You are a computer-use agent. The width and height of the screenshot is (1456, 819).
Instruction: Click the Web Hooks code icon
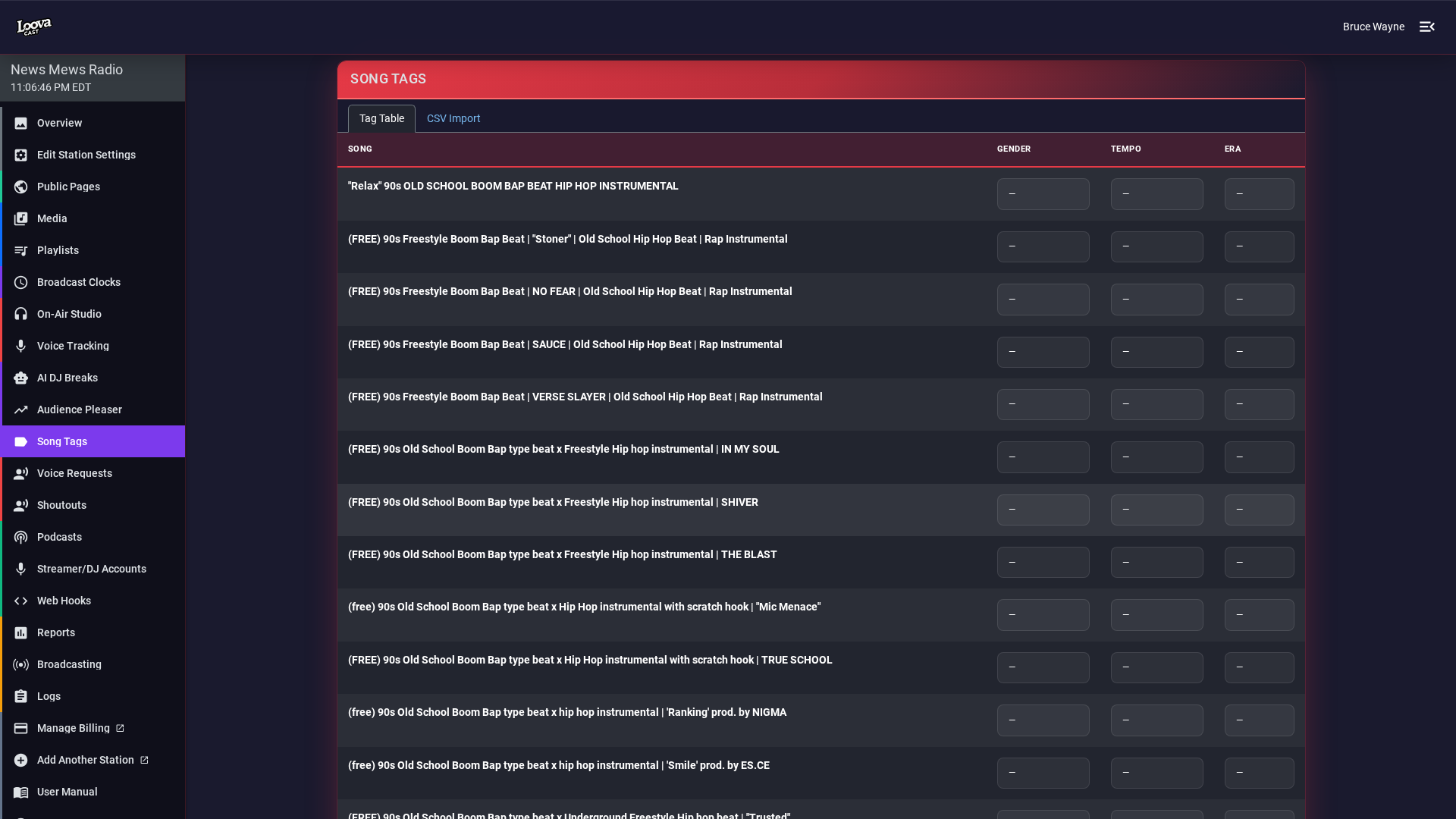(x=20, y=601)
